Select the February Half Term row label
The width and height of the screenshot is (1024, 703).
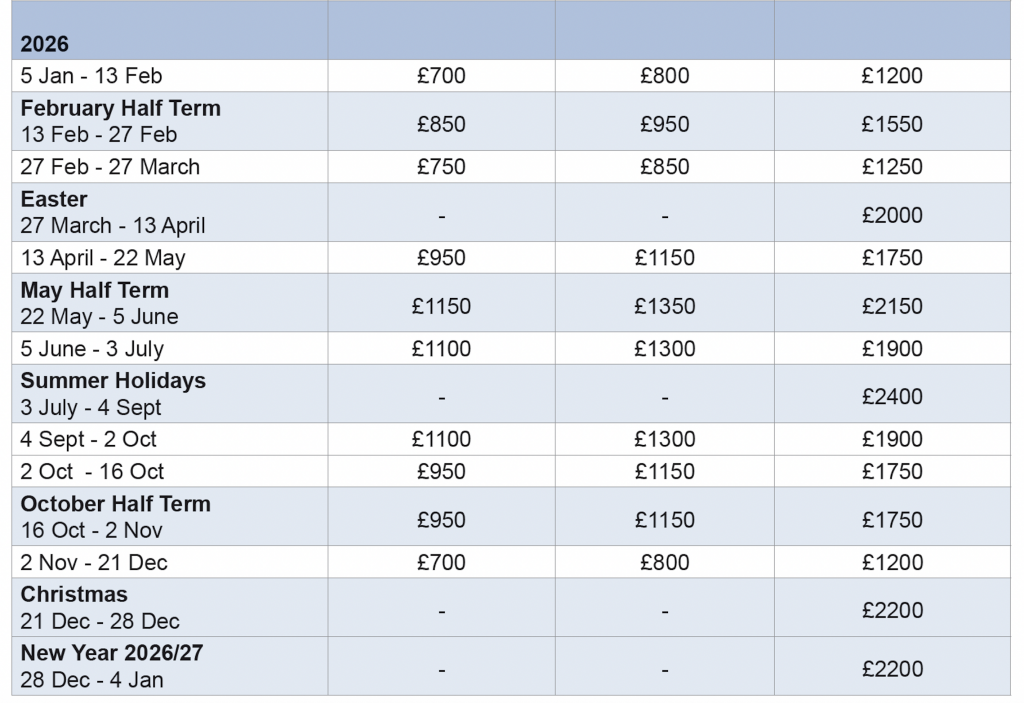coord(121,108)
